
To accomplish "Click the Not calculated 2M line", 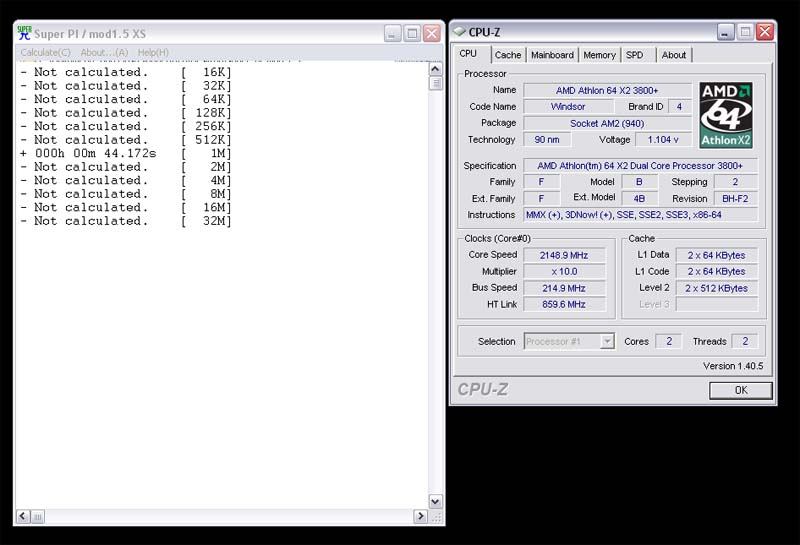I will coord(126,167).
